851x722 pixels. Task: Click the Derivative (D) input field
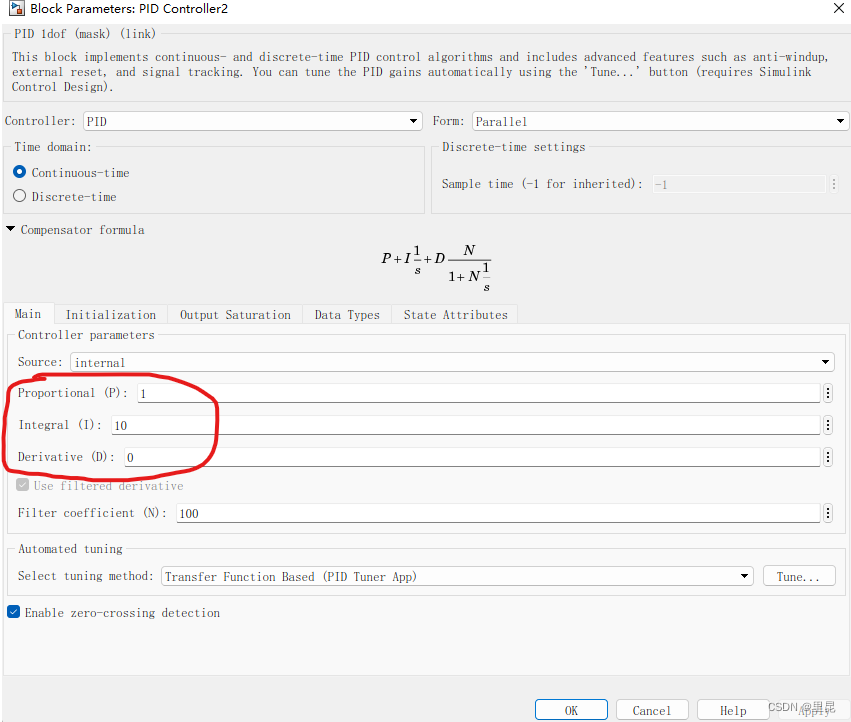click(472, 457)
